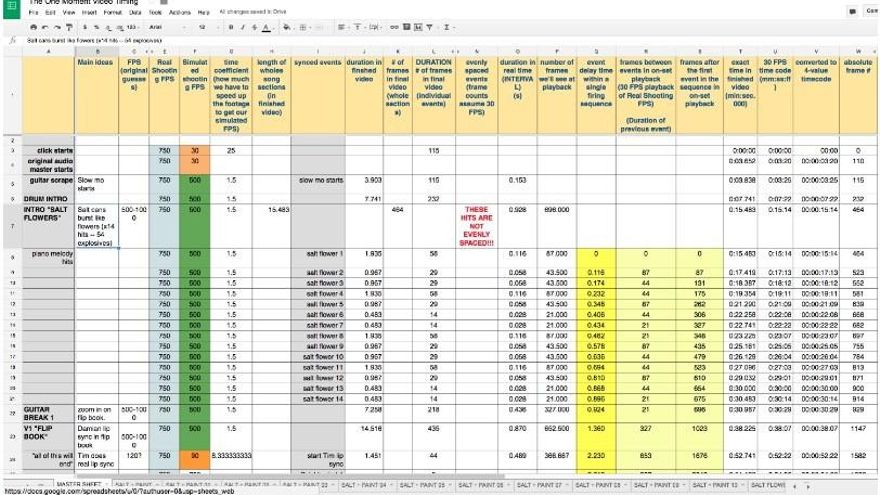The width and height of the screenshot is (880, 495).
Task: Click the formula bar text field
Action: pos(400,40)
